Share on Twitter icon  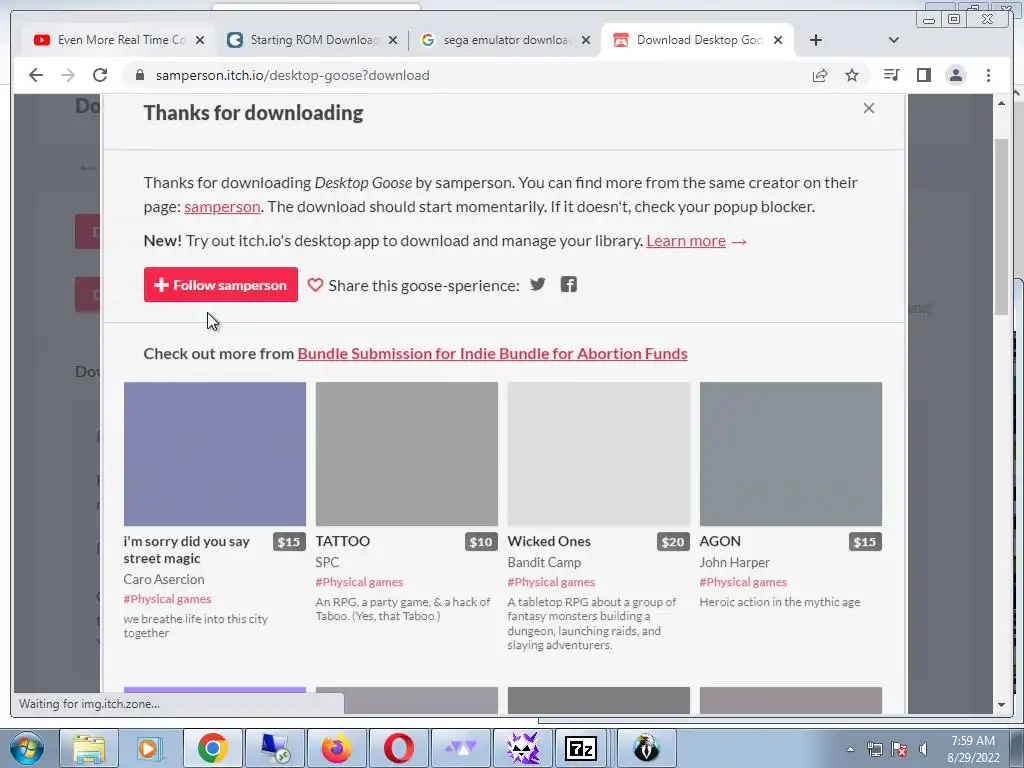(x=537, y=284)
